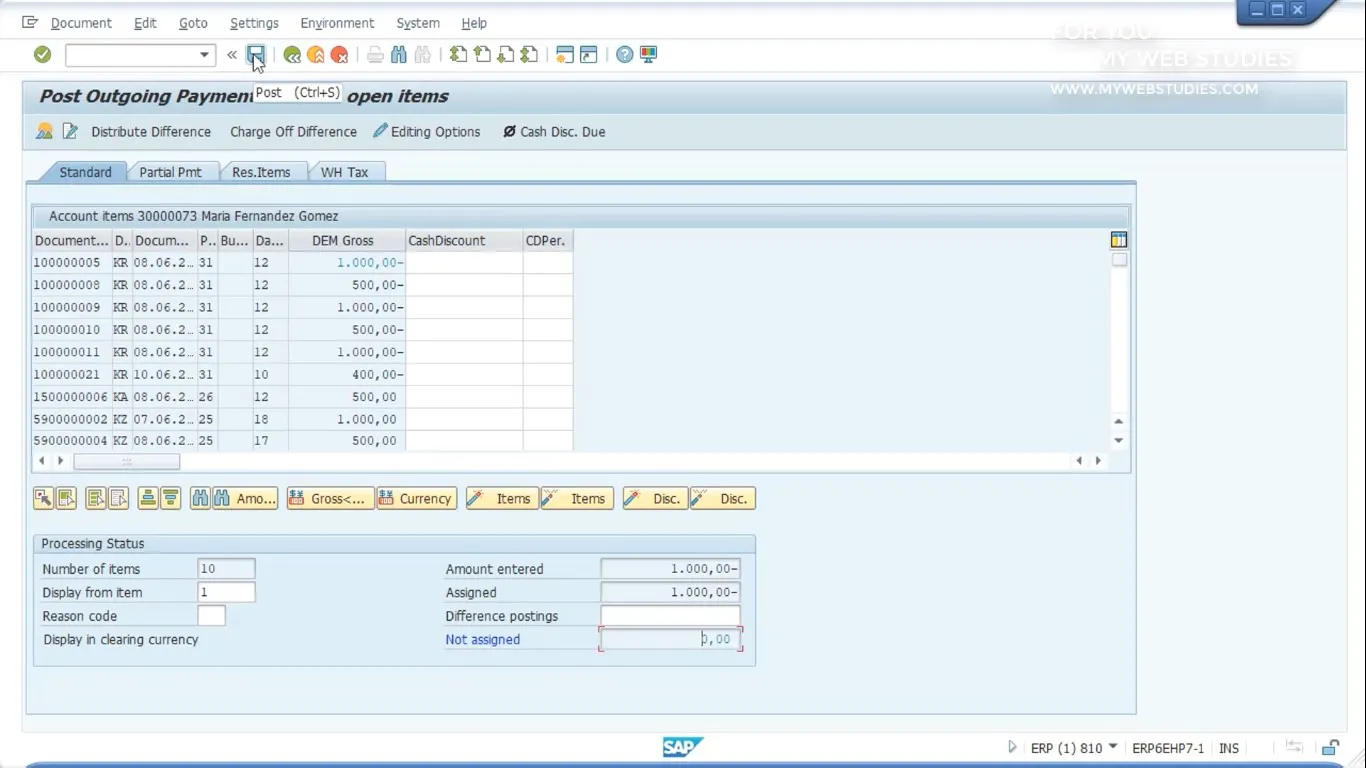The height and width of the screenshot is (768, 1366).
Task: Switch to the Standard tab
Action: [x=85, y=172]
